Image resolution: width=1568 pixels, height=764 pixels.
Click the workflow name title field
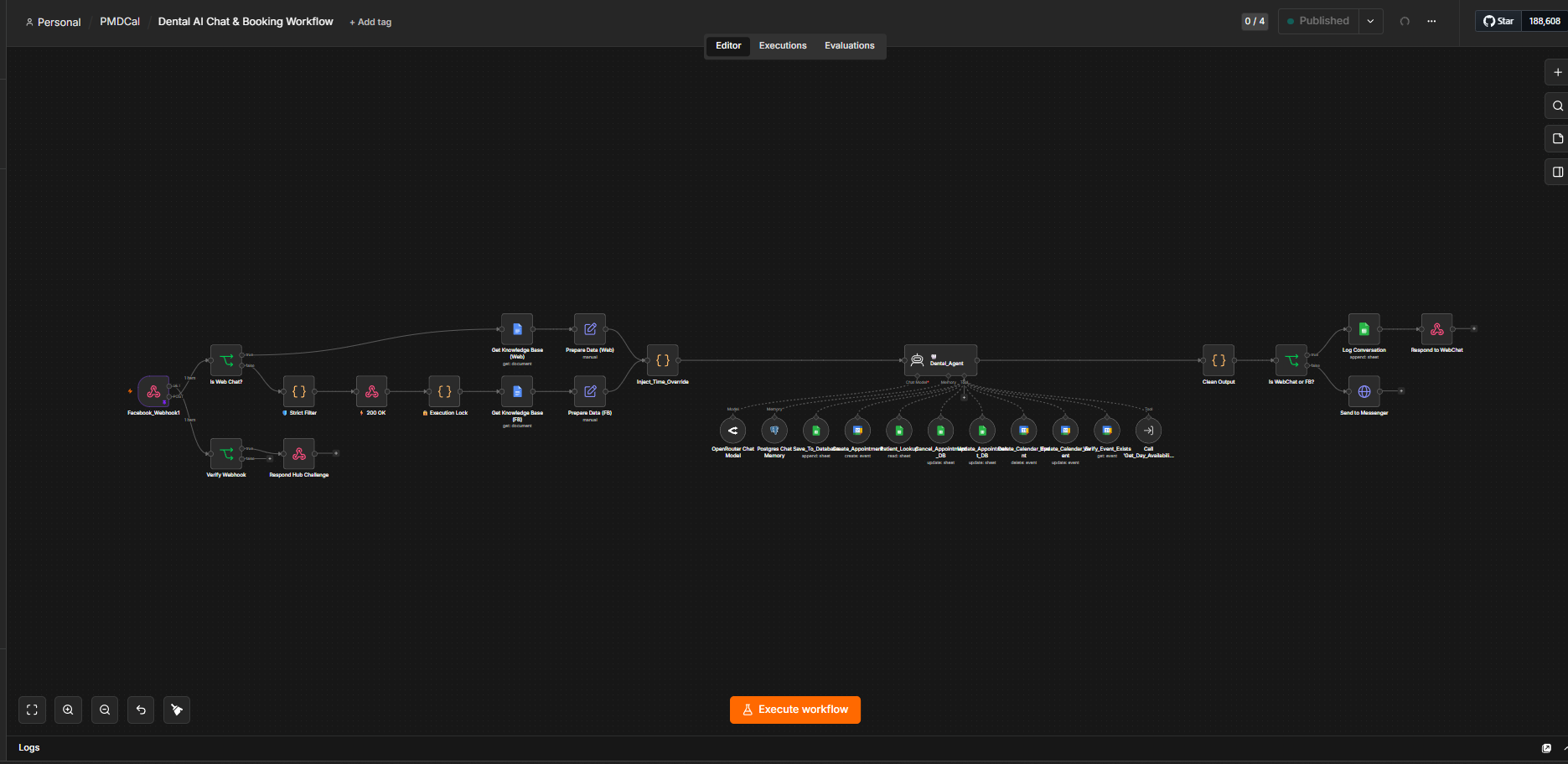tap(246, 22)
